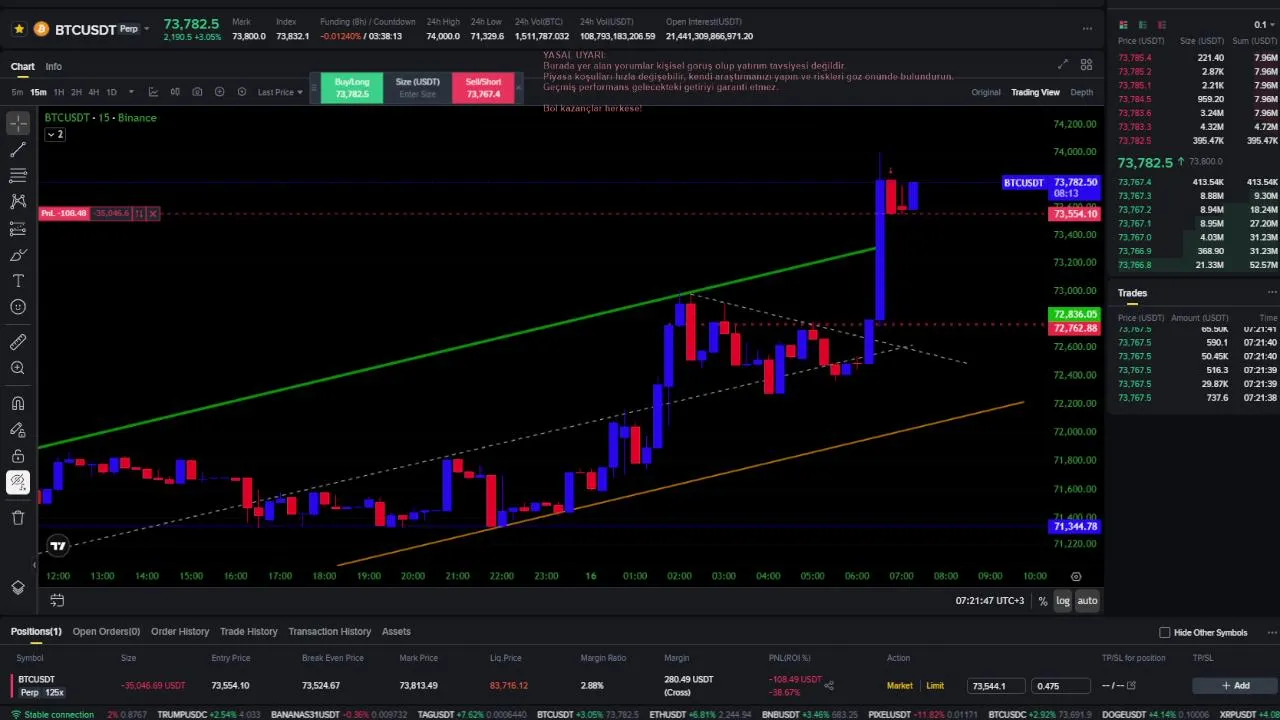Open the Order History tab
The height and width of the screenshot is (720, 1280).
pos(180,632)
